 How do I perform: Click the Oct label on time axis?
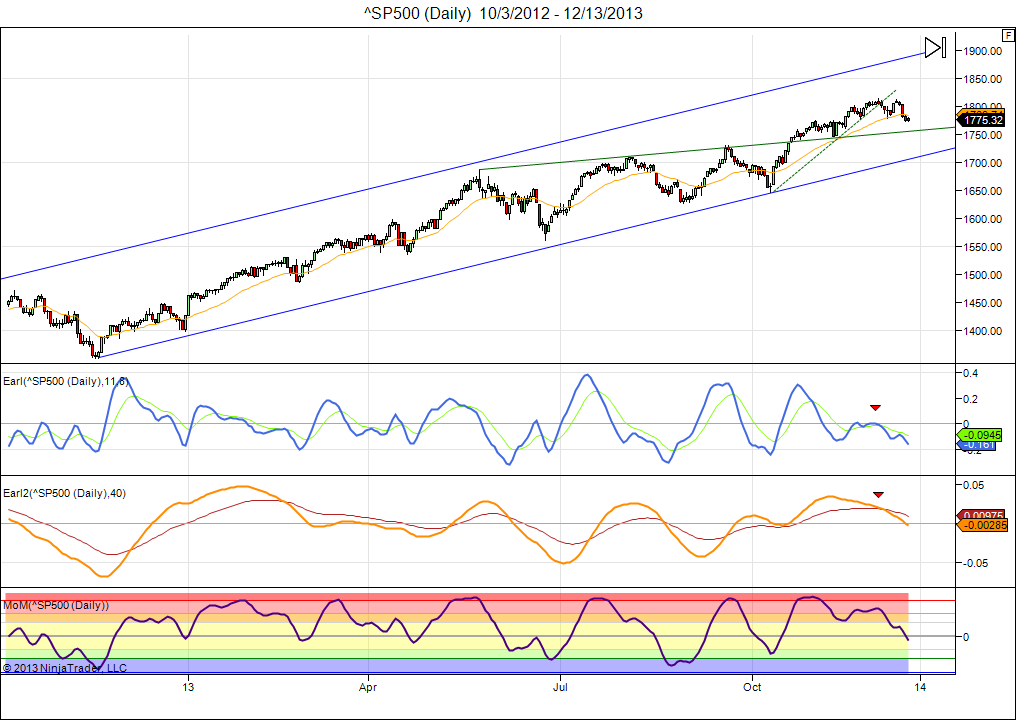[750, 687]
